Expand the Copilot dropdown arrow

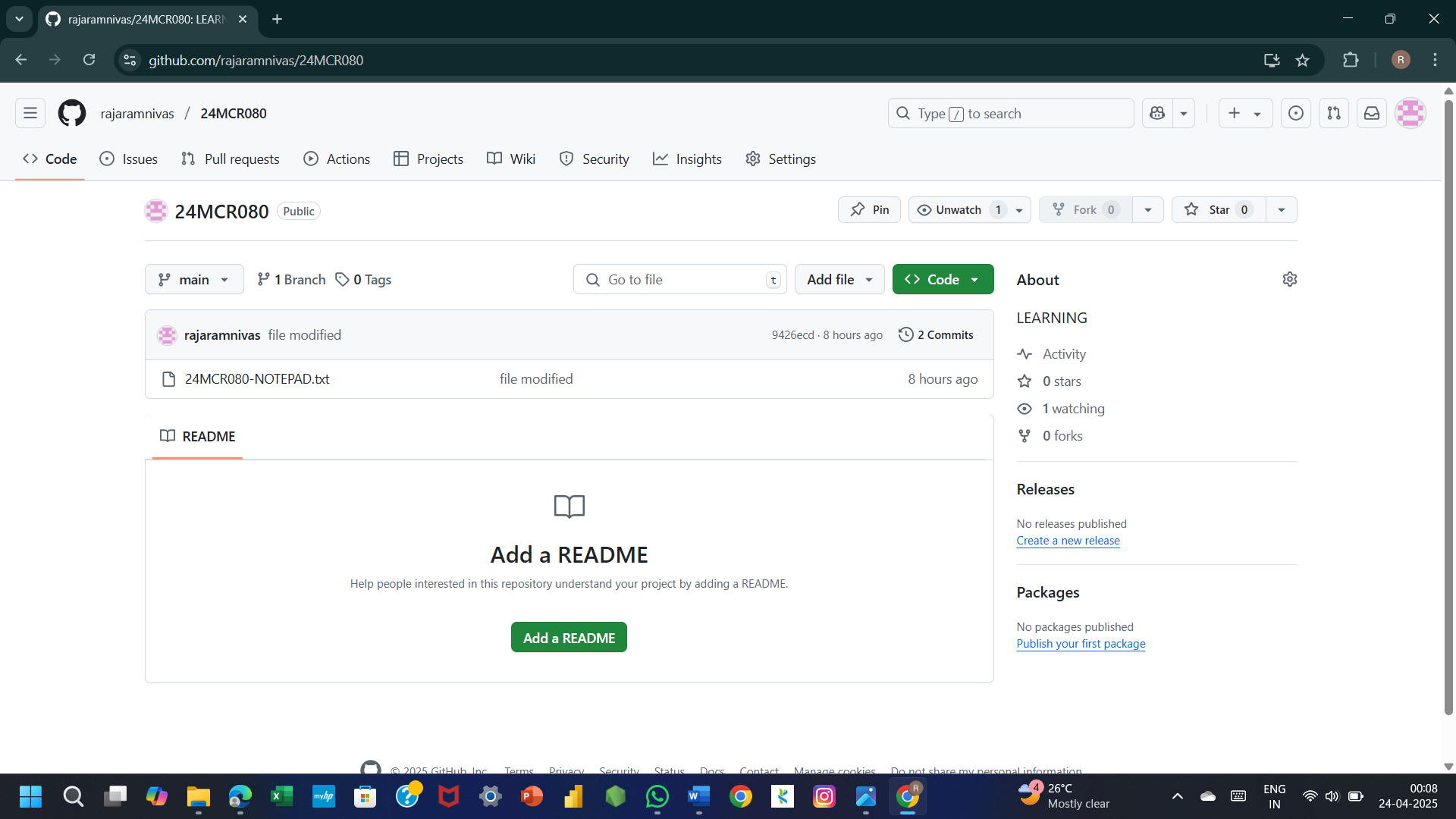coord(1183,113)
